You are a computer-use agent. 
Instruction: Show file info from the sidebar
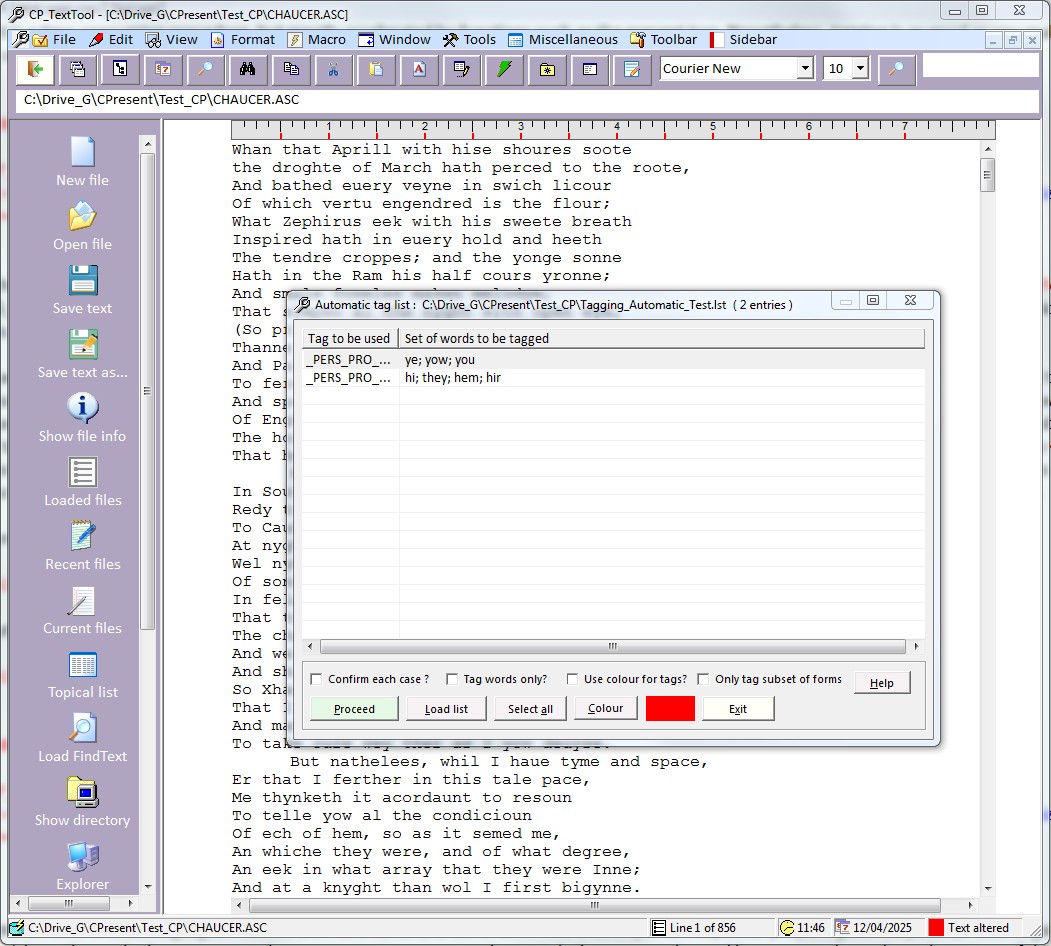point(82,408)
